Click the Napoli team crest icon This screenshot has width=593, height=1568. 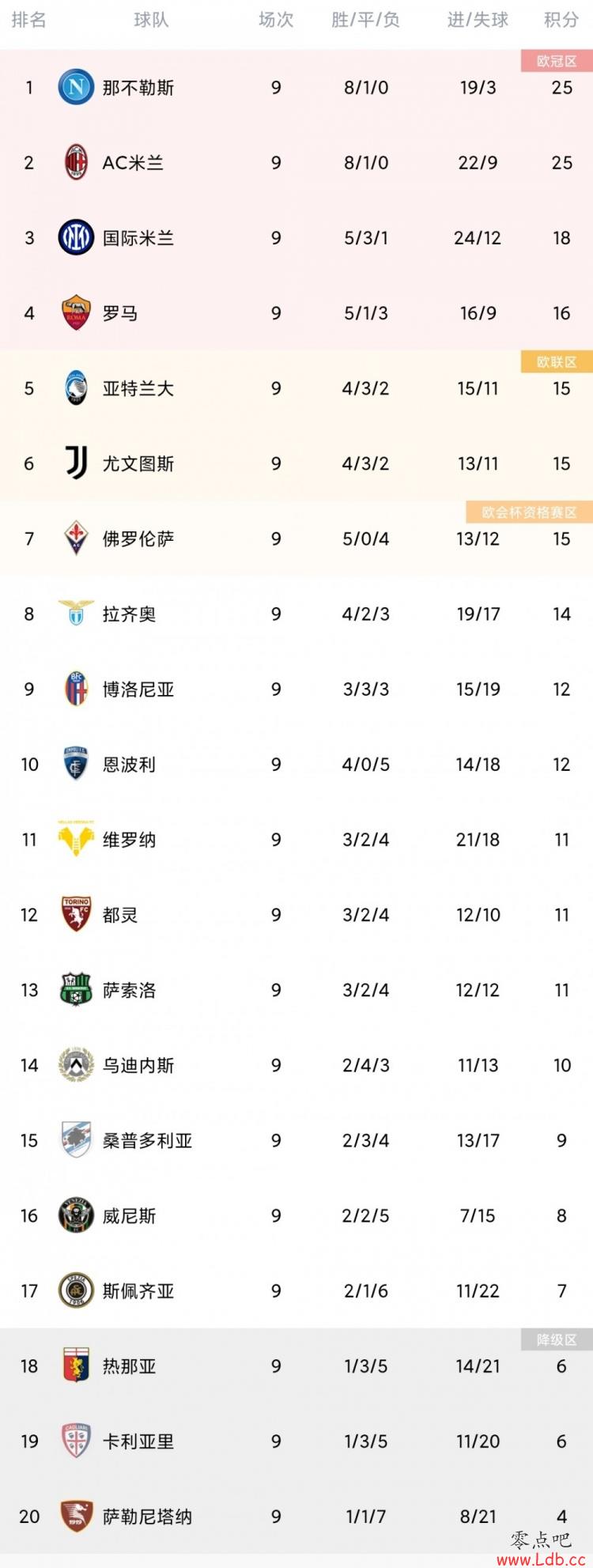(x=76, y=87)
